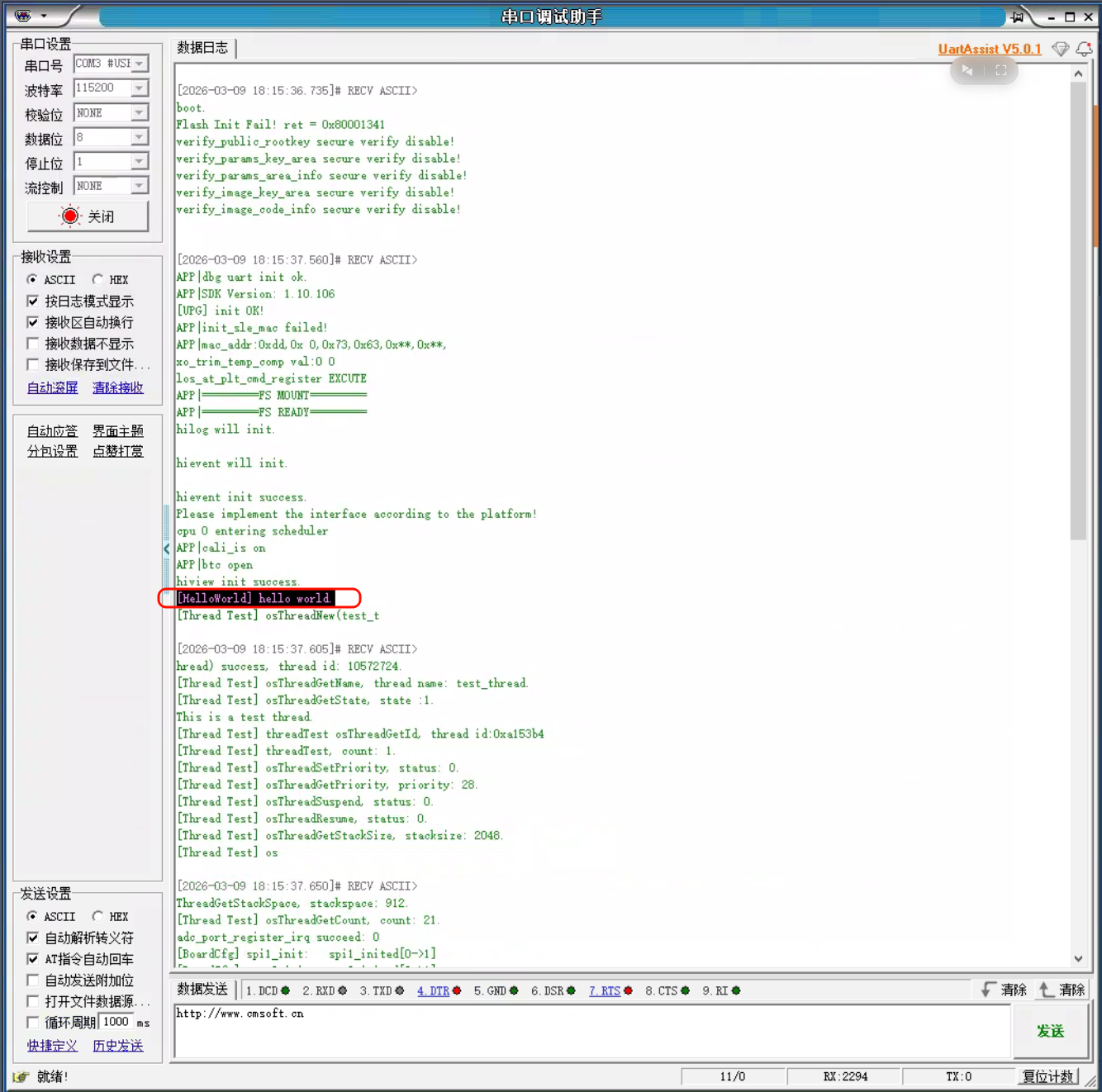This screenshot has width=1102, height=1092.
Task: Toggle 接收区自动换行 checkbox
Action: click(x=33, y=322)
